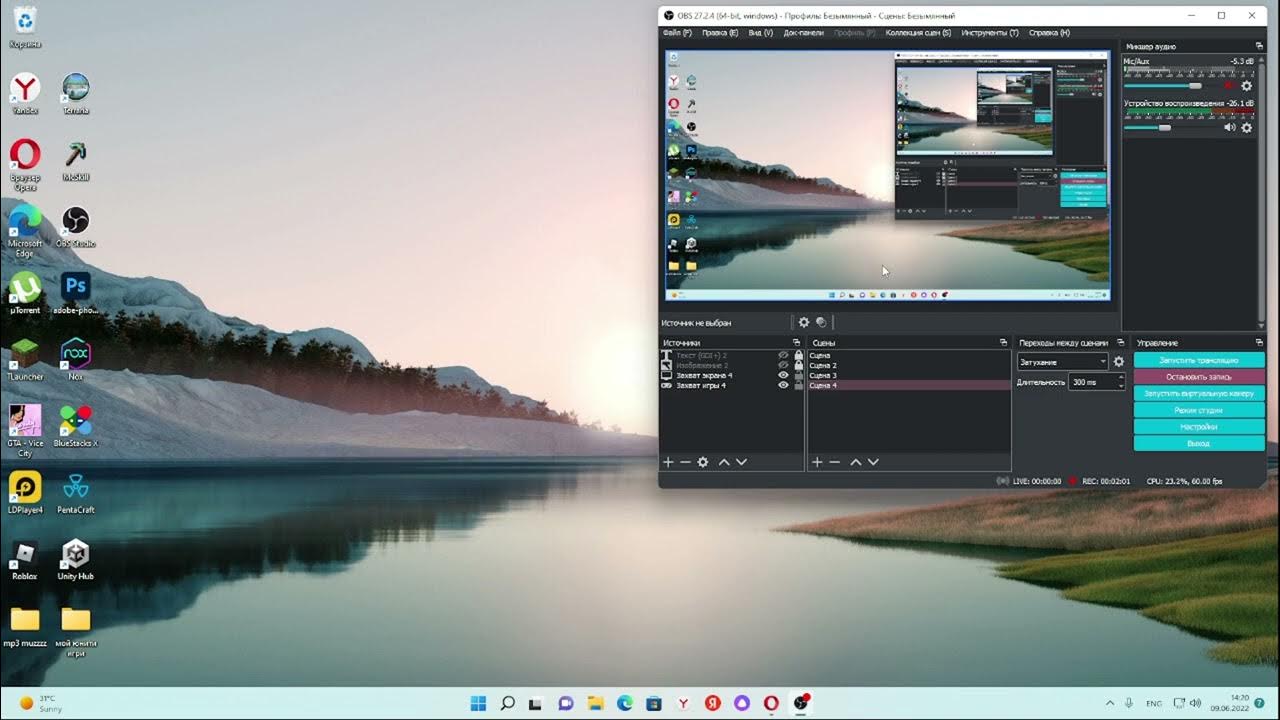Screen dimensions: 1280x720
Task: Decrease Длительность with the down arrow
Action: click(1121, 386)
